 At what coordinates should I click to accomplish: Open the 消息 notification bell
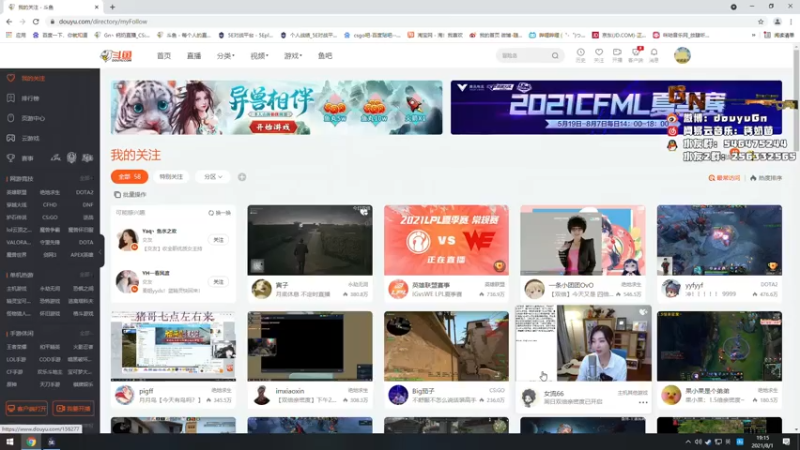(654, 55)
